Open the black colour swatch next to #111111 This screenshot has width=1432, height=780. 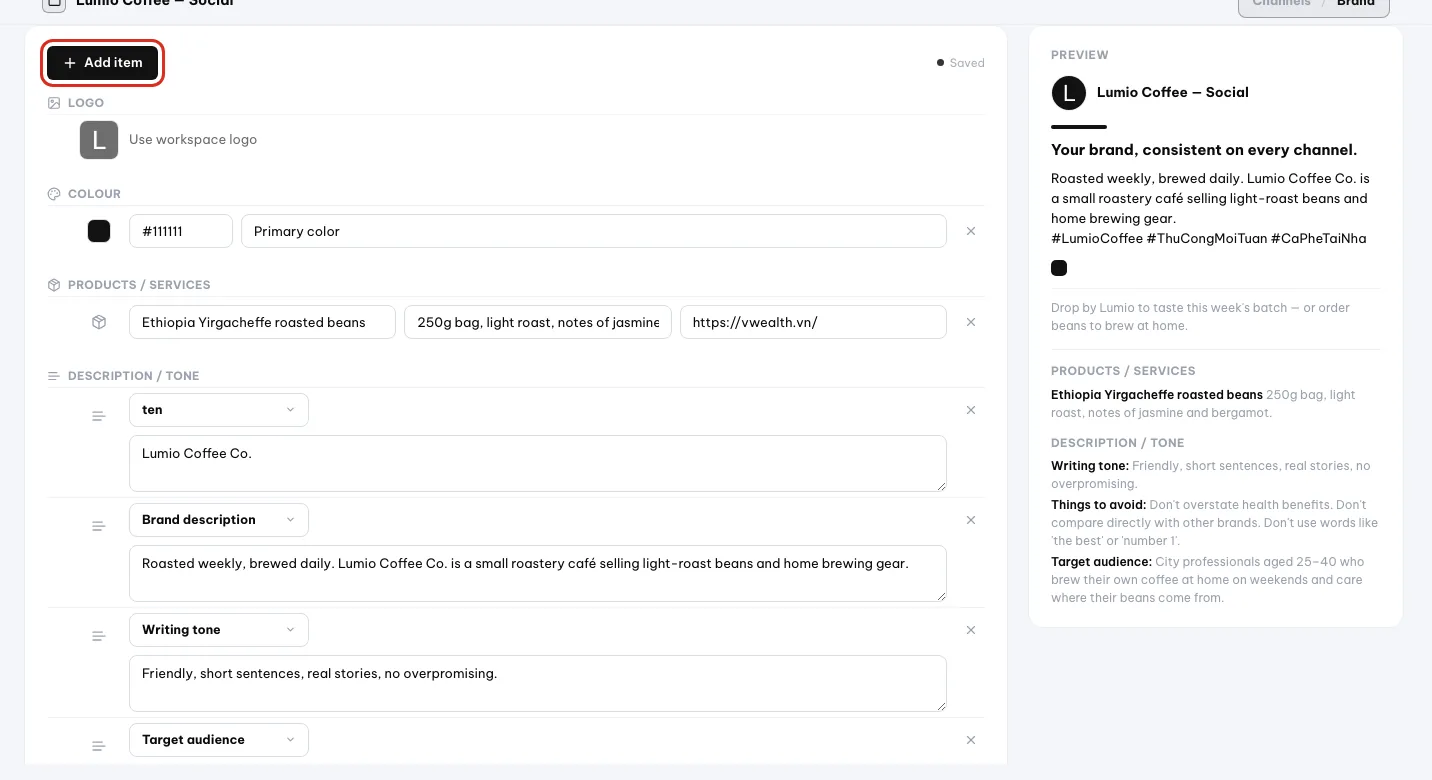pyautogui.click(x=99, y=231)
